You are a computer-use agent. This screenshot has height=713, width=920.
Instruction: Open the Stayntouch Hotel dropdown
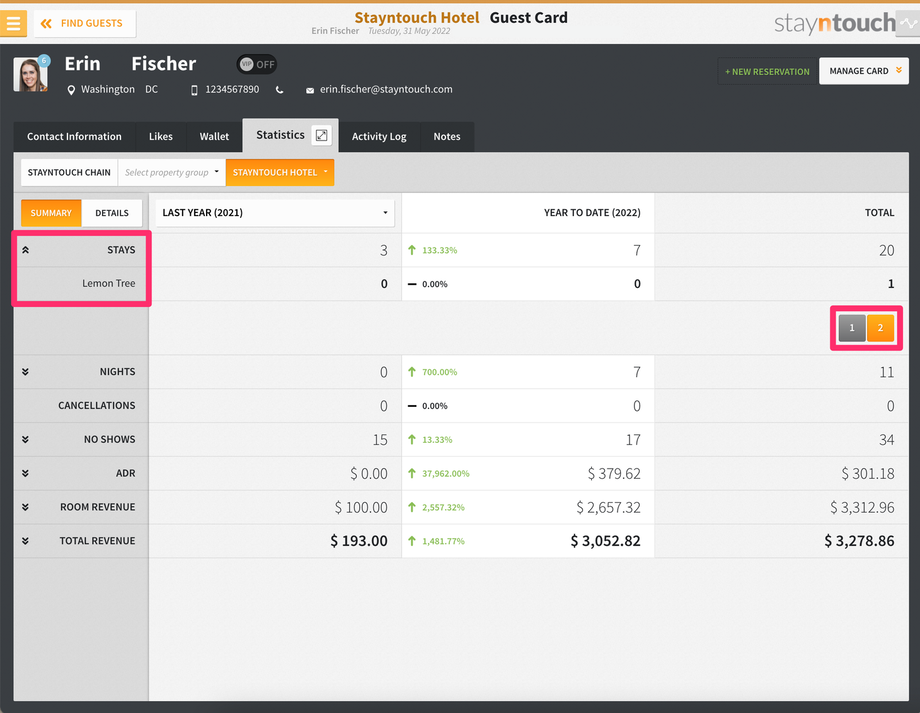[x=280, y=173]
